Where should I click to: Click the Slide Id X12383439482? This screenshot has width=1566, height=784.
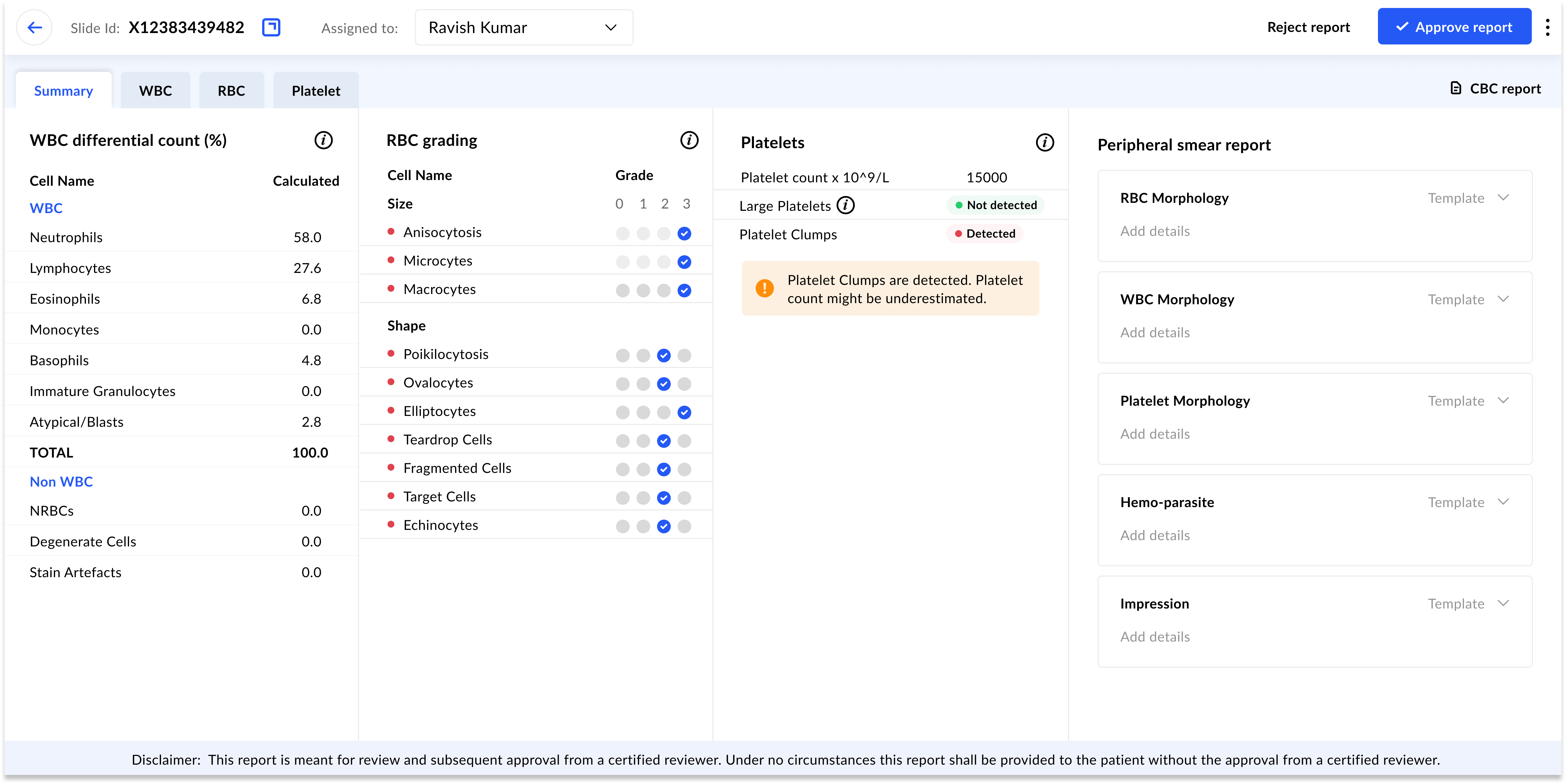pyautogui.click(x=186, y=27)
